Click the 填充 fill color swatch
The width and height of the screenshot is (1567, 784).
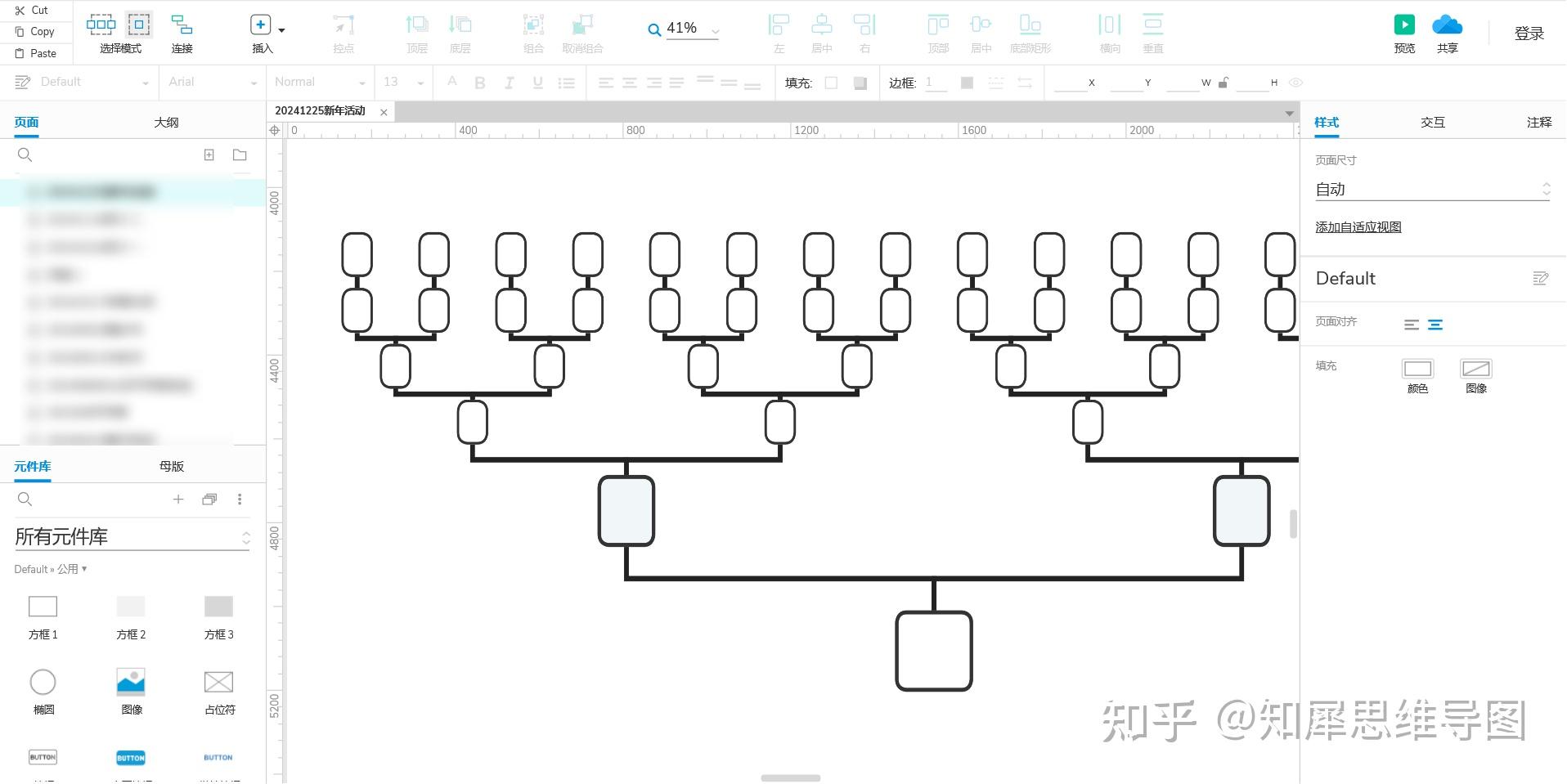pyautogui.click(x=1417, y=369)
